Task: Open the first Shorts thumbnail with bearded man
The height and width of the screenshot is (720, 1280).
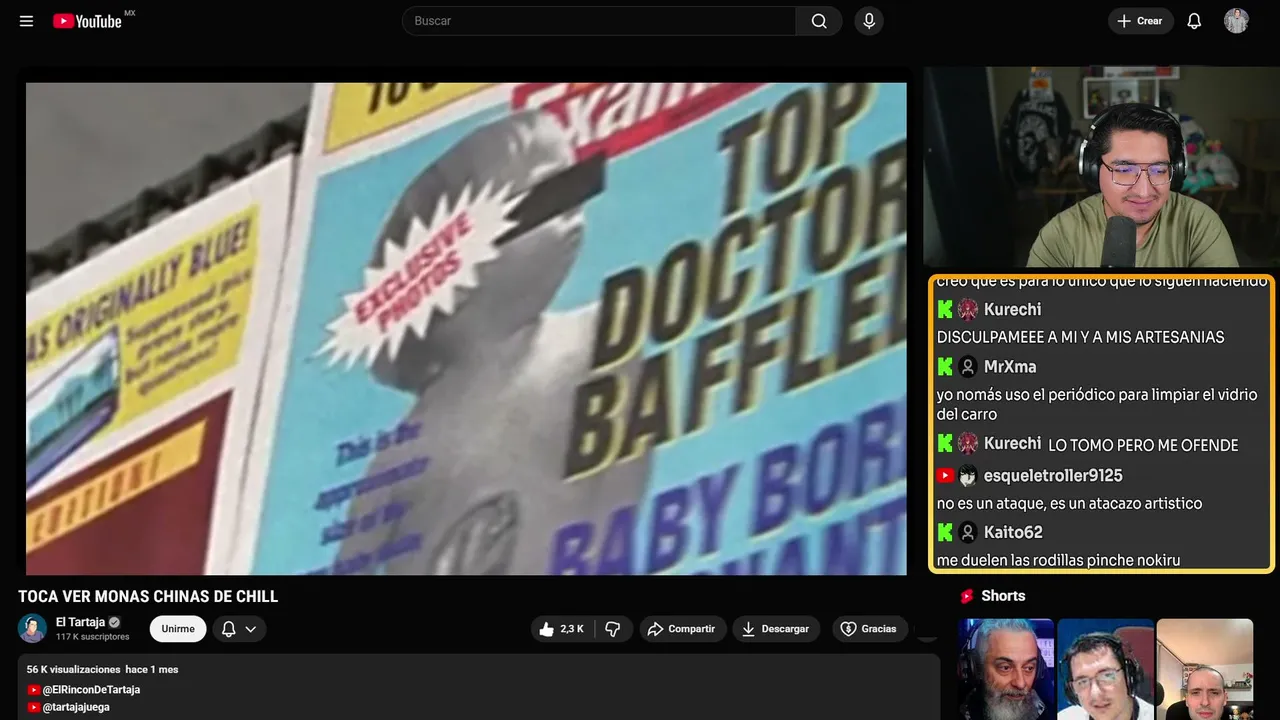Action: click(1006, 669)
